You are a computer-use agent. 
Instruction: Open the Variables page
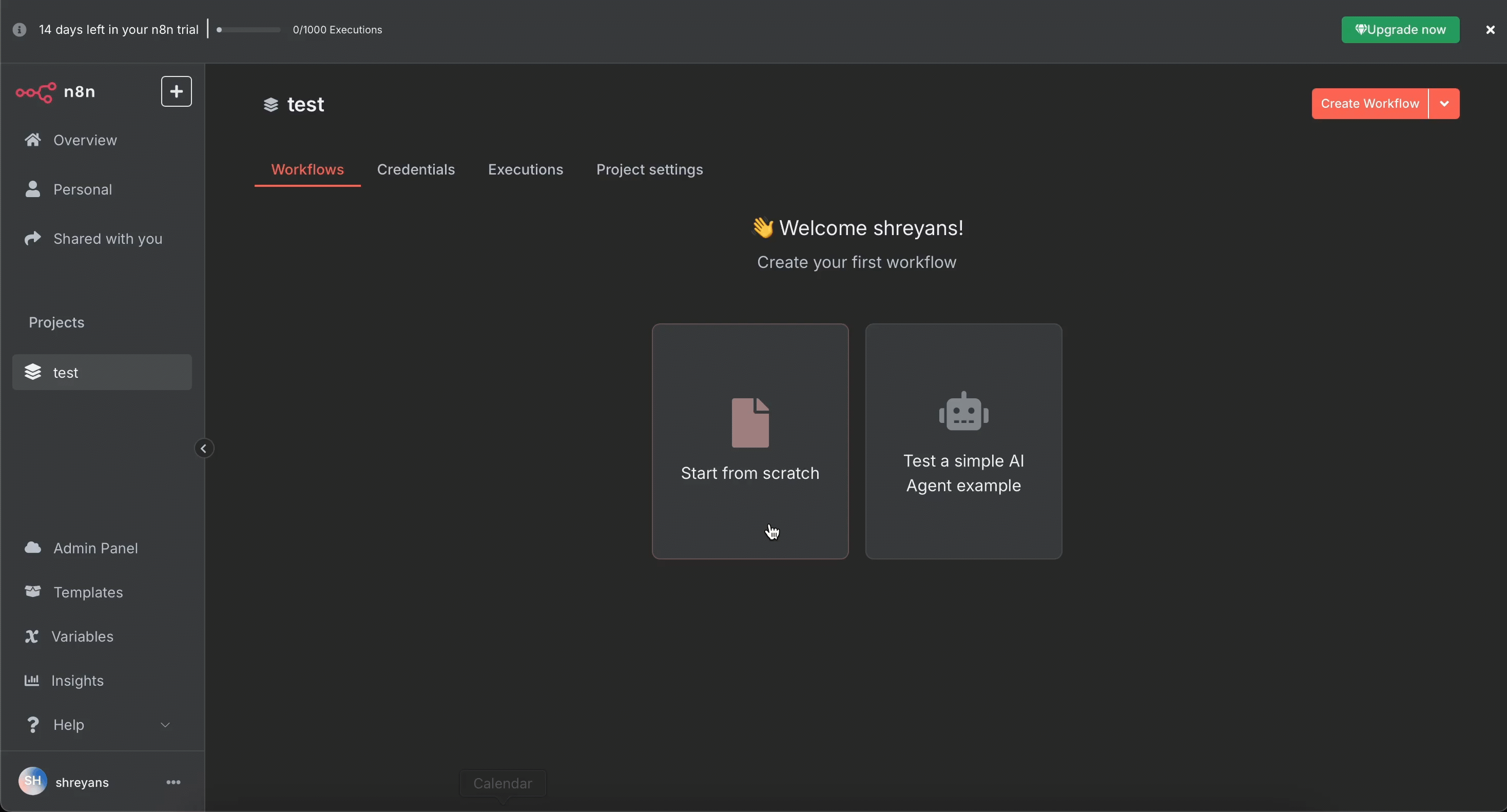pyautogui.click(x=102, y=636)
